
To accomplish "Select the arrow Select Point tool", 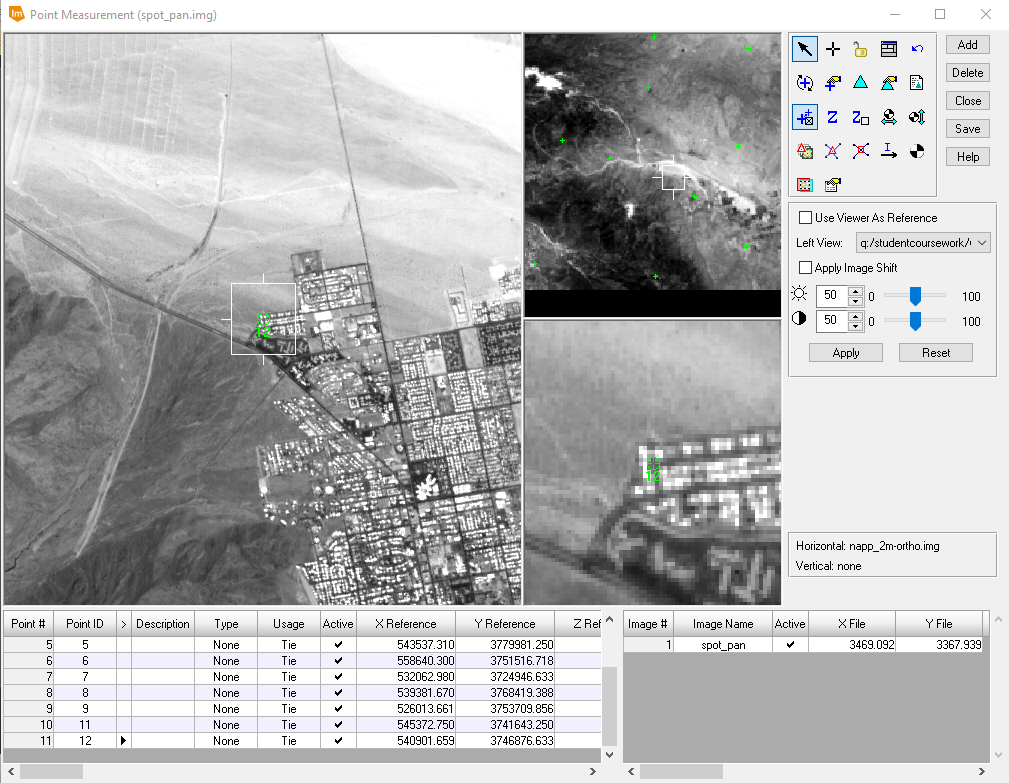I will coord(805,48).
